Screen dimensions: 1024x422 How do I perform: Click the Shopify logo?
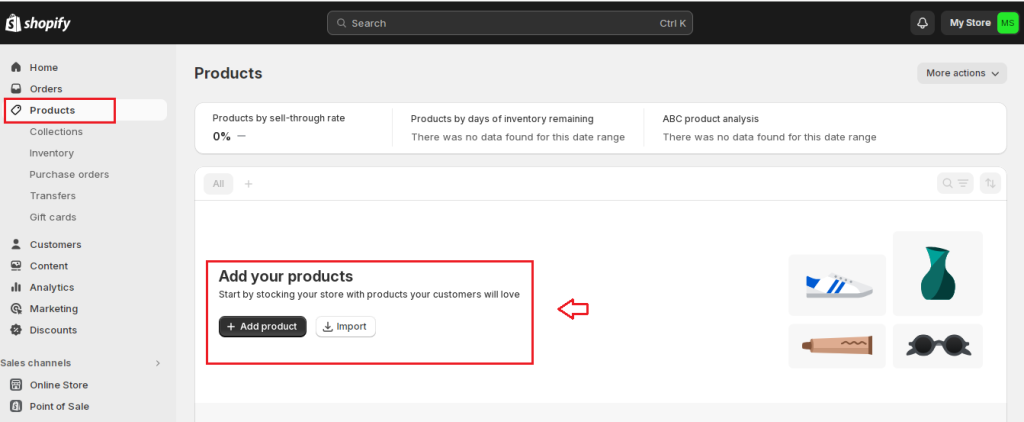pos(38,23)
